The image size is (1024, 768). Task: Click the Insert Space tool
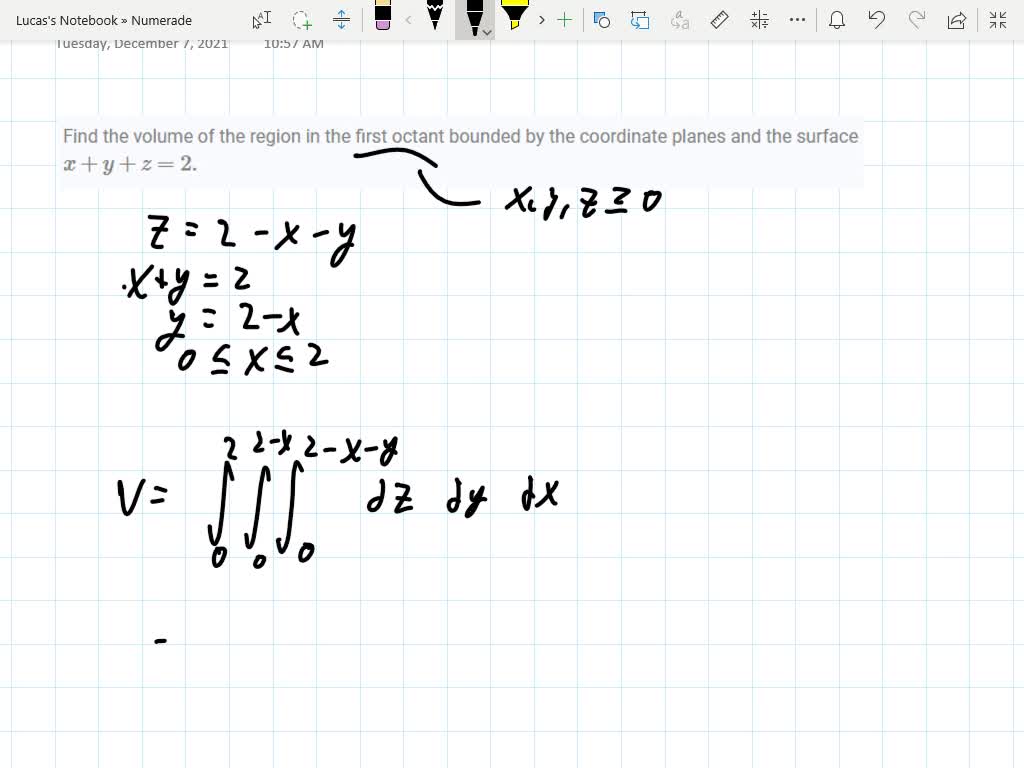[x=341, y=20]
